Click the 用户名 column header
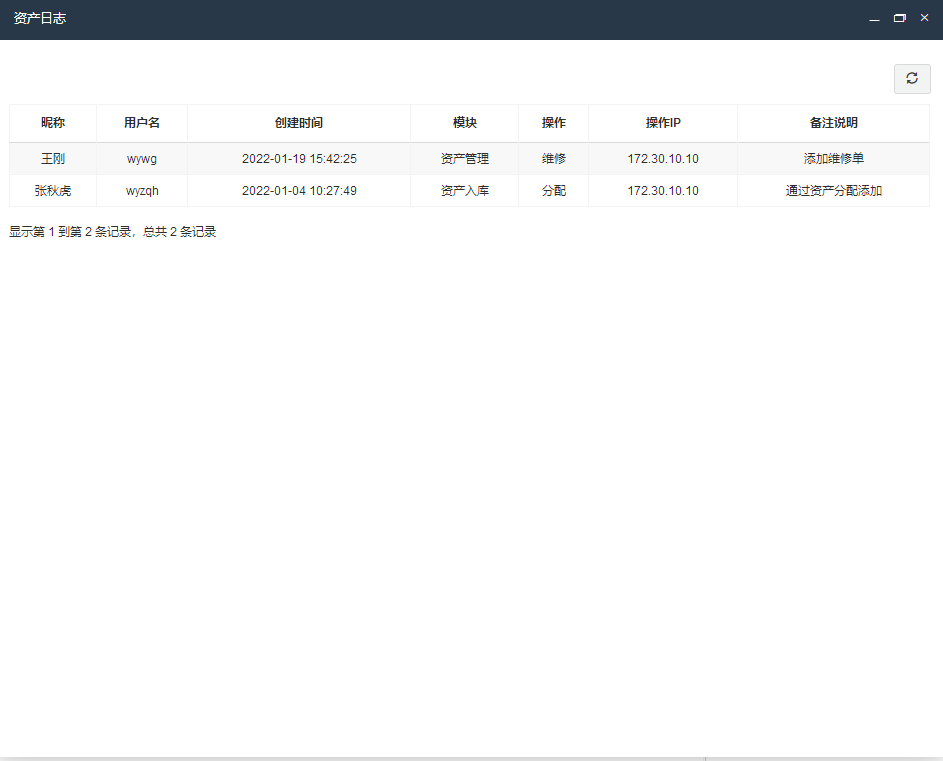Image resolution: width=943 pixels, height=761 pixels. click(142, 123)
